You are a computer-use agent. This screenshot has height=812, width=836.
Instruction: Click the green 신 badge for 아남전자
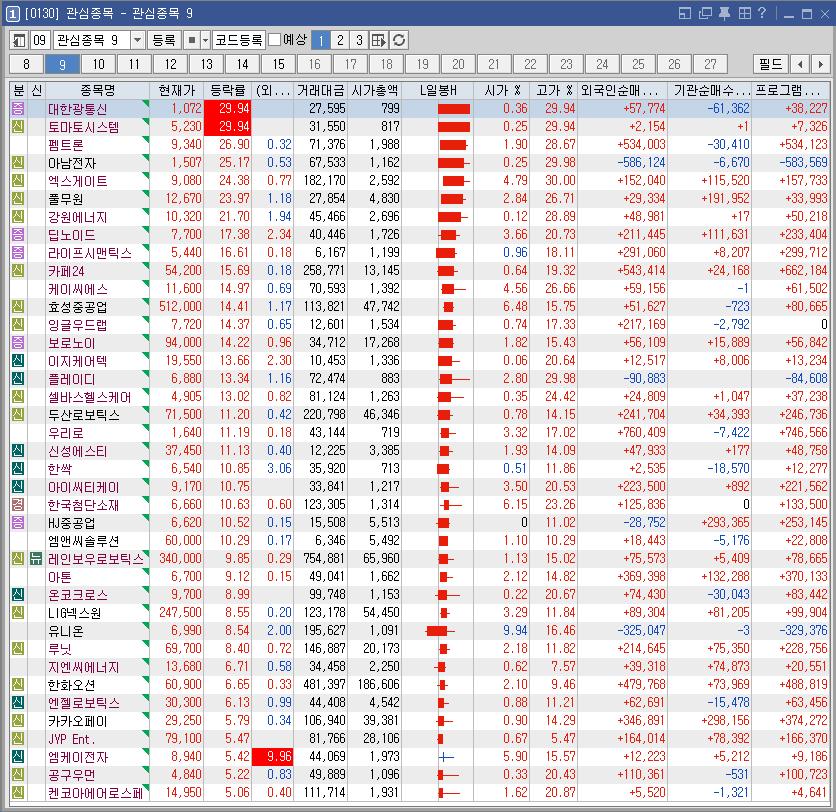tap(18, 163)
